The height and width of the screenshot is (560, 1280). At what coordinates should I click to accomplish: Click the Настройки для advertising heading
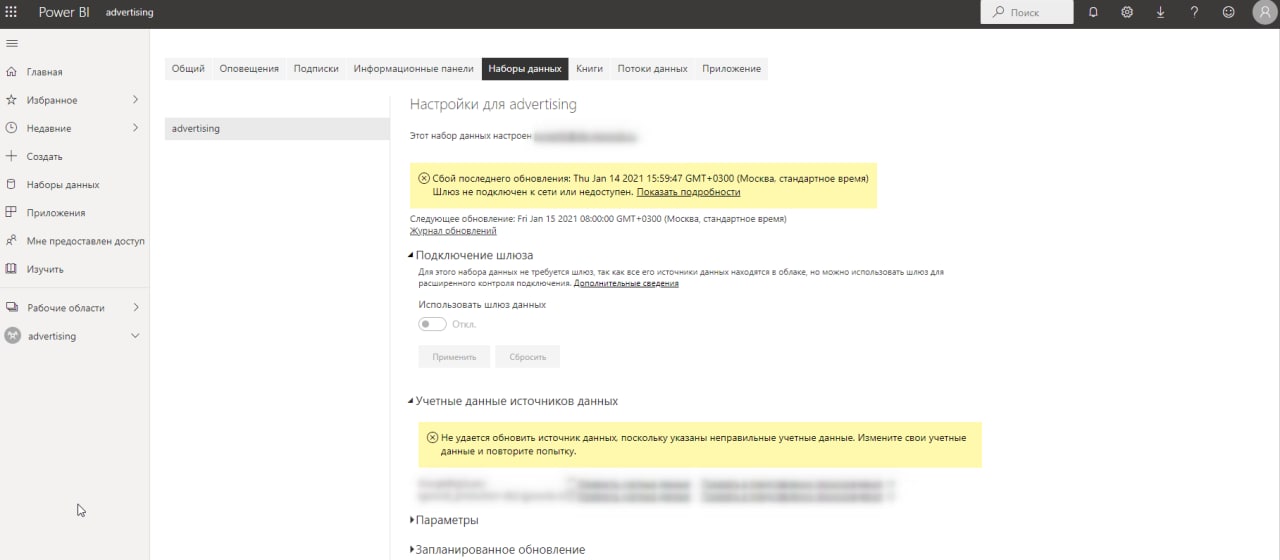click(493, 104)
